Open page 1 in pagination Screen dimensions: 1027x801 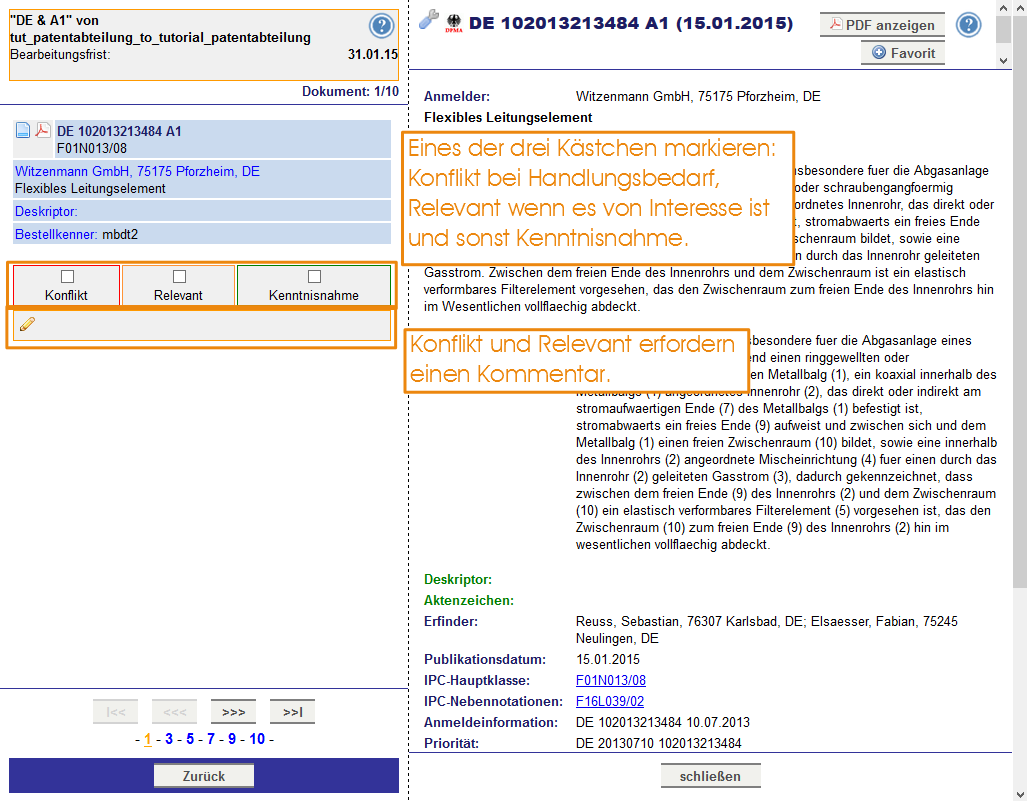coord(147,739)
